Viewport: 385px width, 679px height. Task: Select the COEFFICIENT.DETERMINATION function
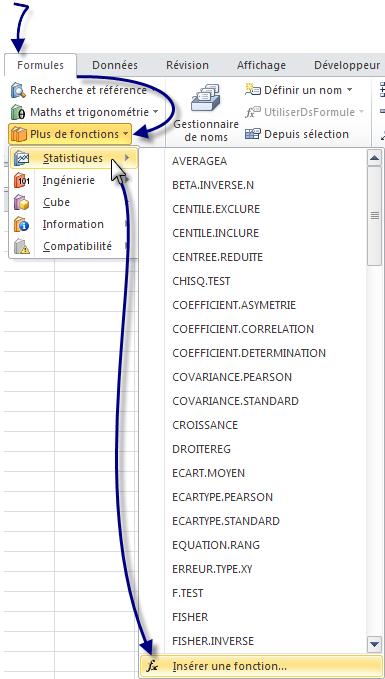point(249,353)
